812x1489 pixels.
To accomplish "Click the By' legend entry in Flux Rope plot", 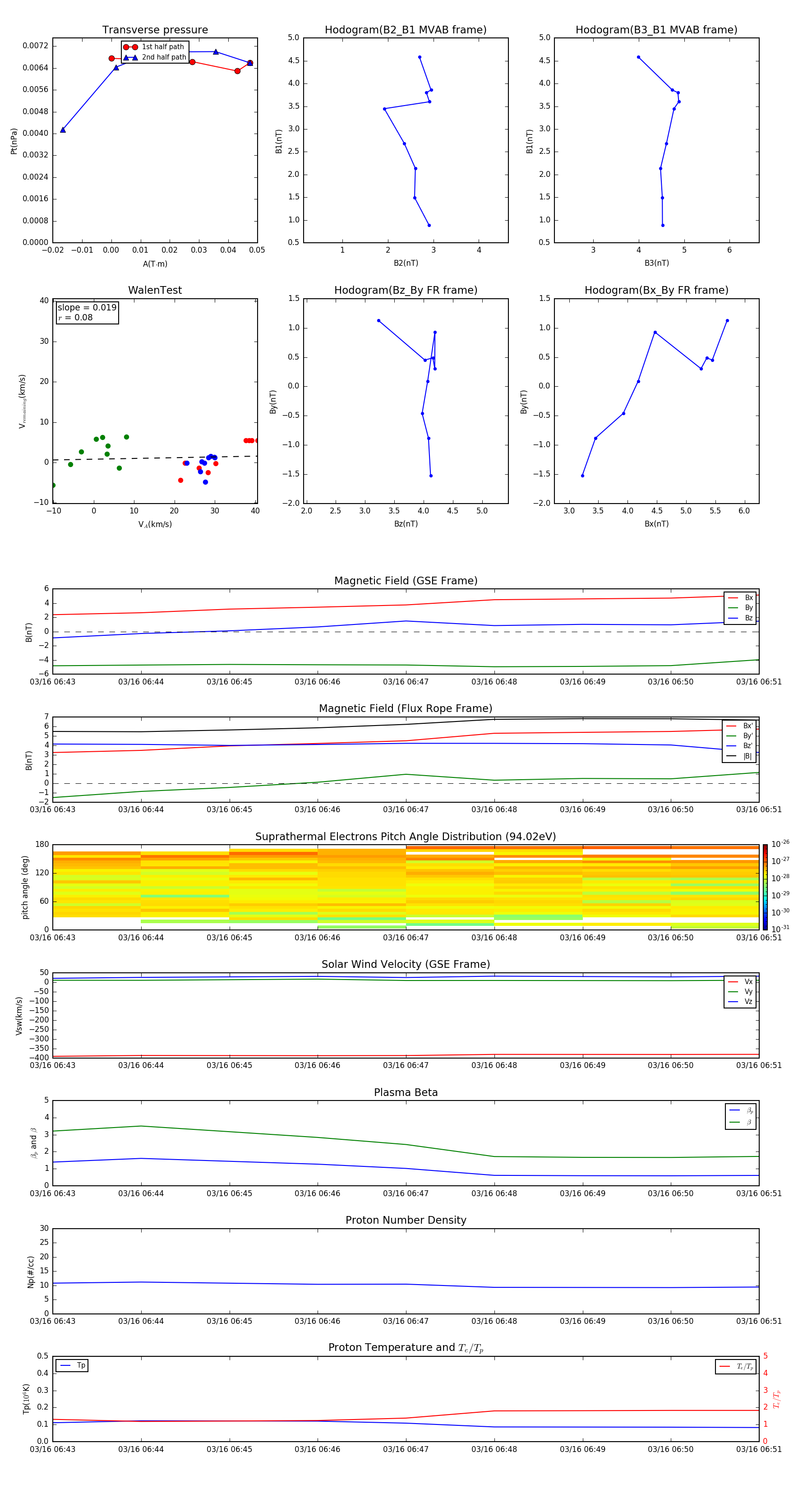I will (x=739, y=736).
